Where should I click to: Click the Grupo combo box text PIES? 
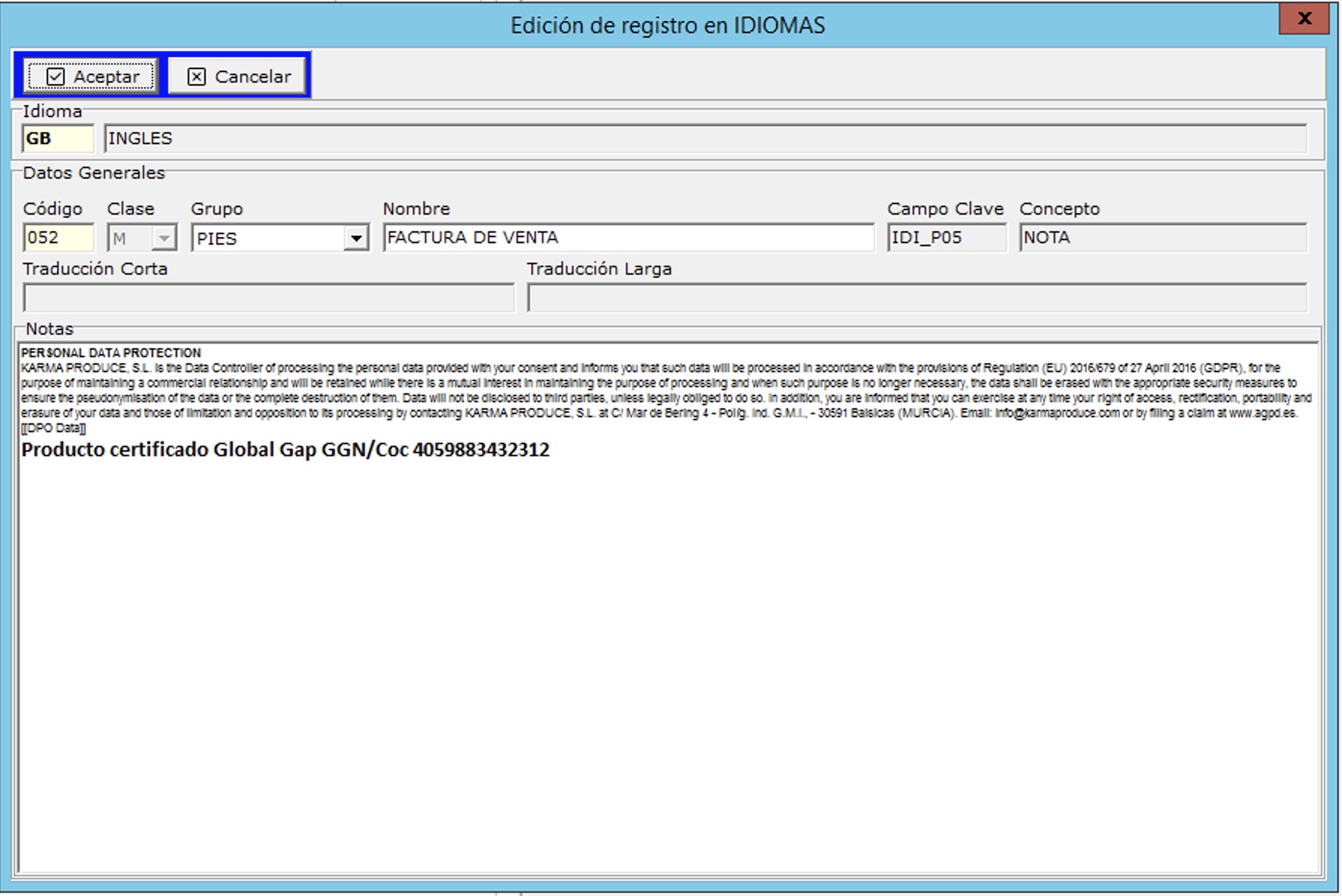[x=266, y=239]
